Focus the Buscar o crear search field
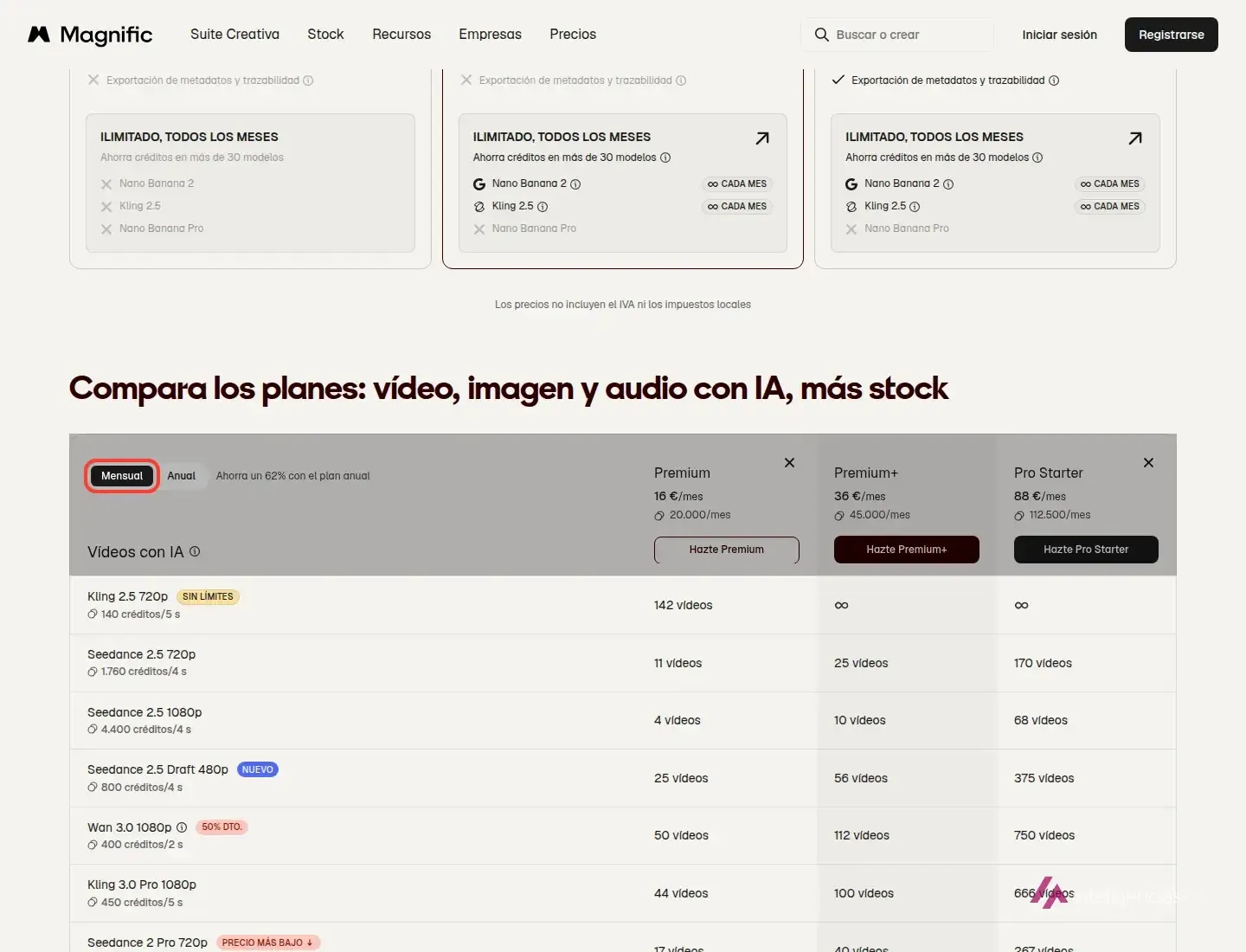The width and height of the screenshot is (1246, 952). pyautogui.click(x=897, y=35)
